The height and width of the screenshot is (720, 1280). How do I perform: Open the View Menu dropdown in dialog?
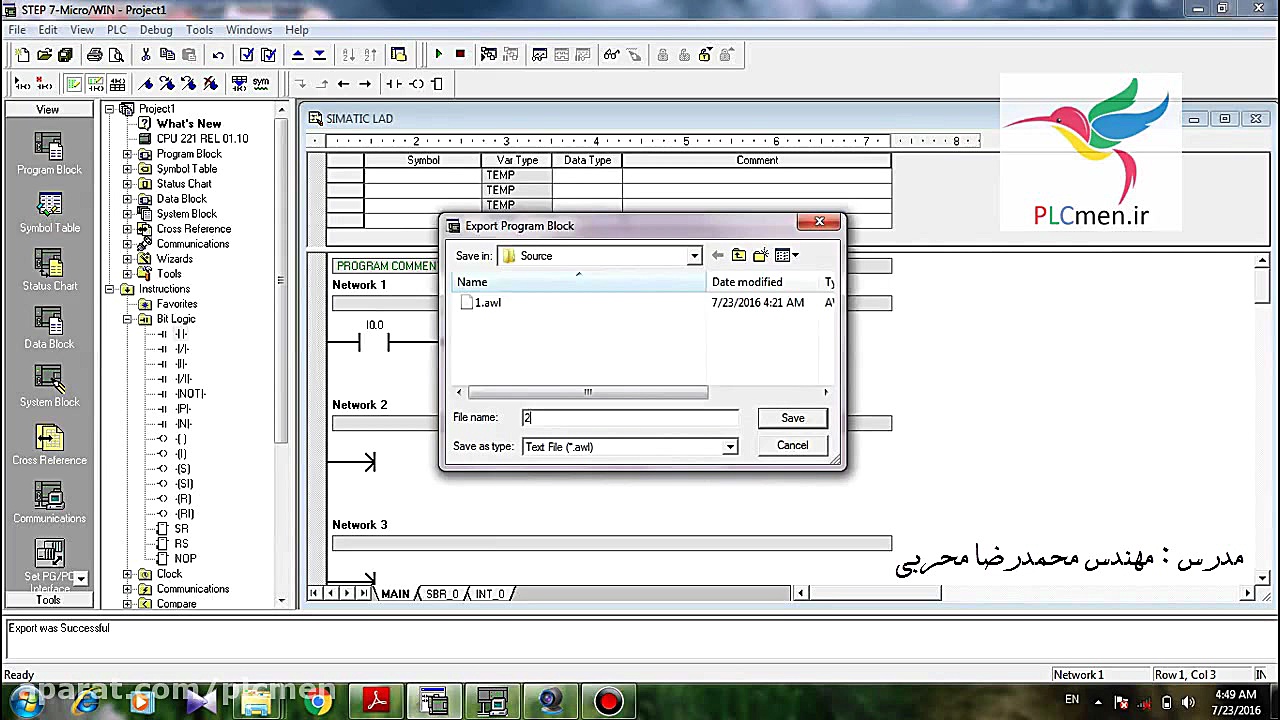coord(787,256)
